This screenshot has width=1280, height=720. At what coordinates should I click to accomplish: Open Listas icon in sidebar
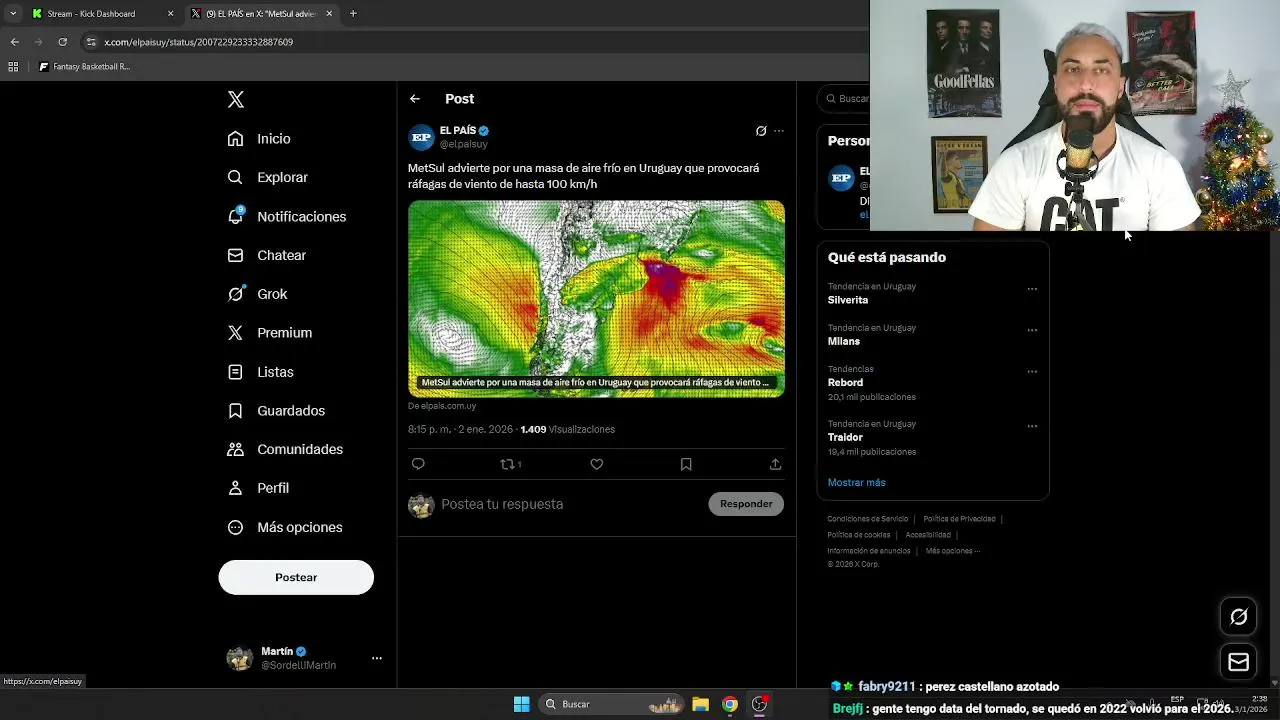pos(235,372)
